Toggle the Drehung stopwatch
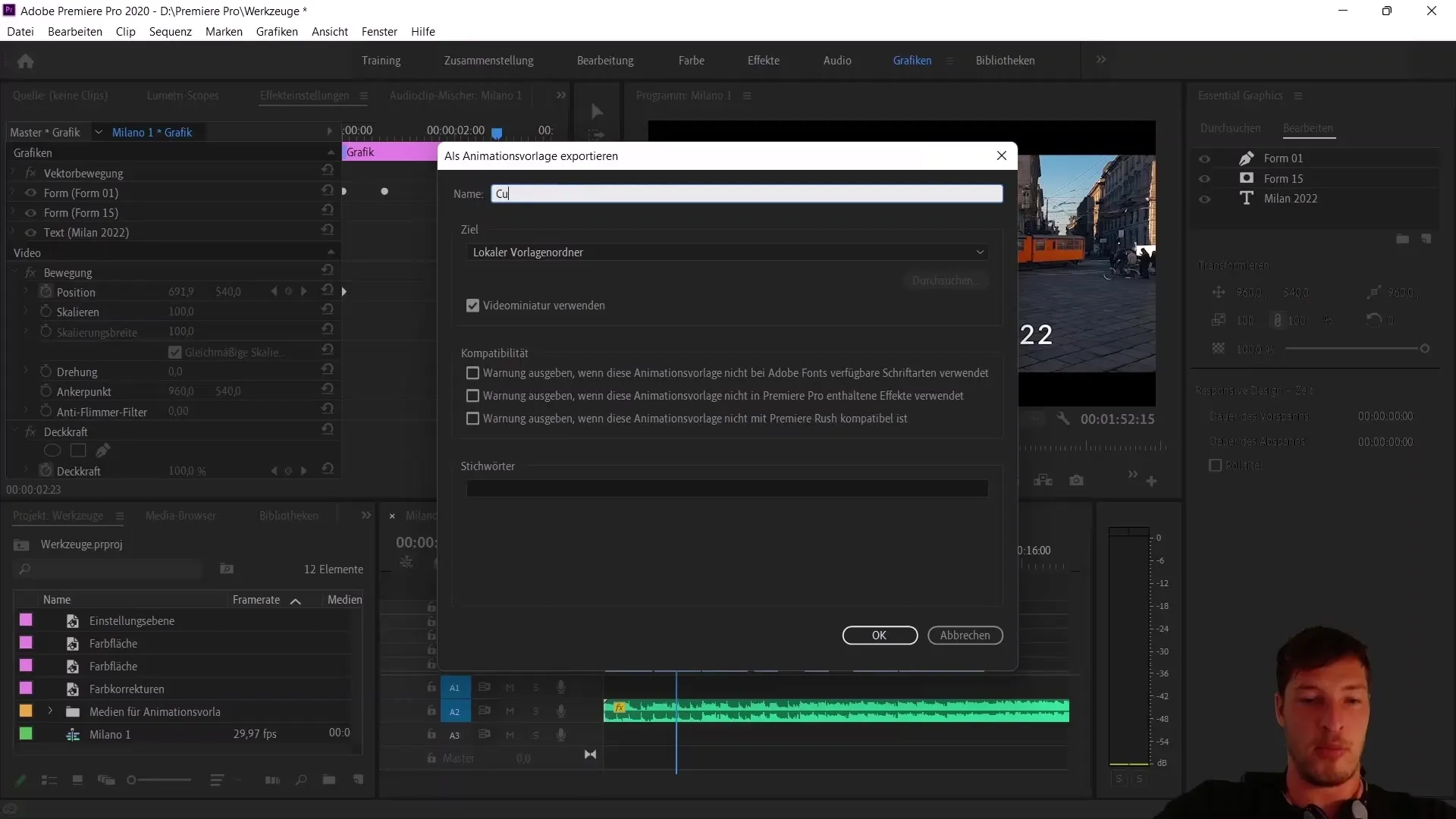This screenshot has height=819, width=1456. click(x=45, y=372)
